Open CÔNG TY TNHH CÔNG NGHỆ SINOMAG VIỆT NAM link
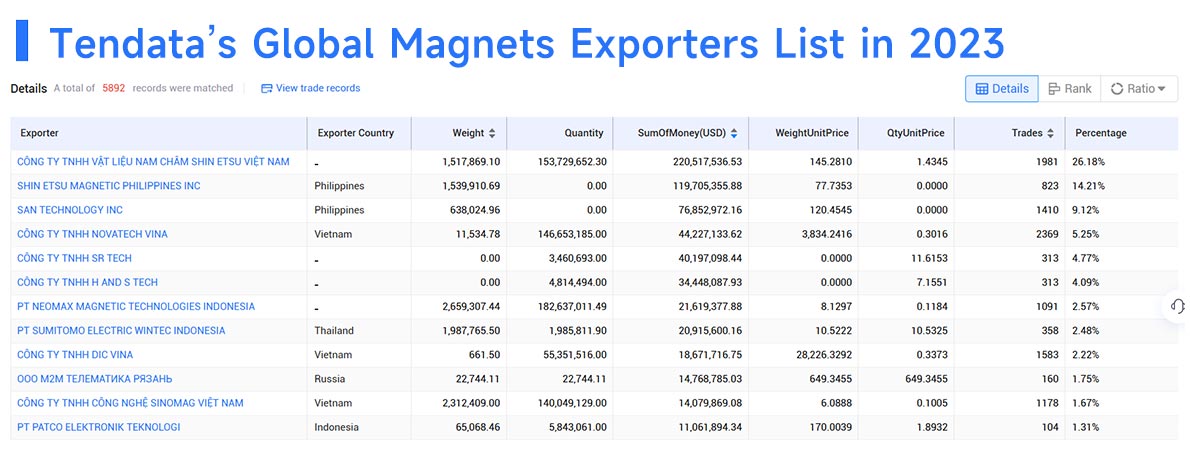The image size is (1190, 449). coord(131,403)
